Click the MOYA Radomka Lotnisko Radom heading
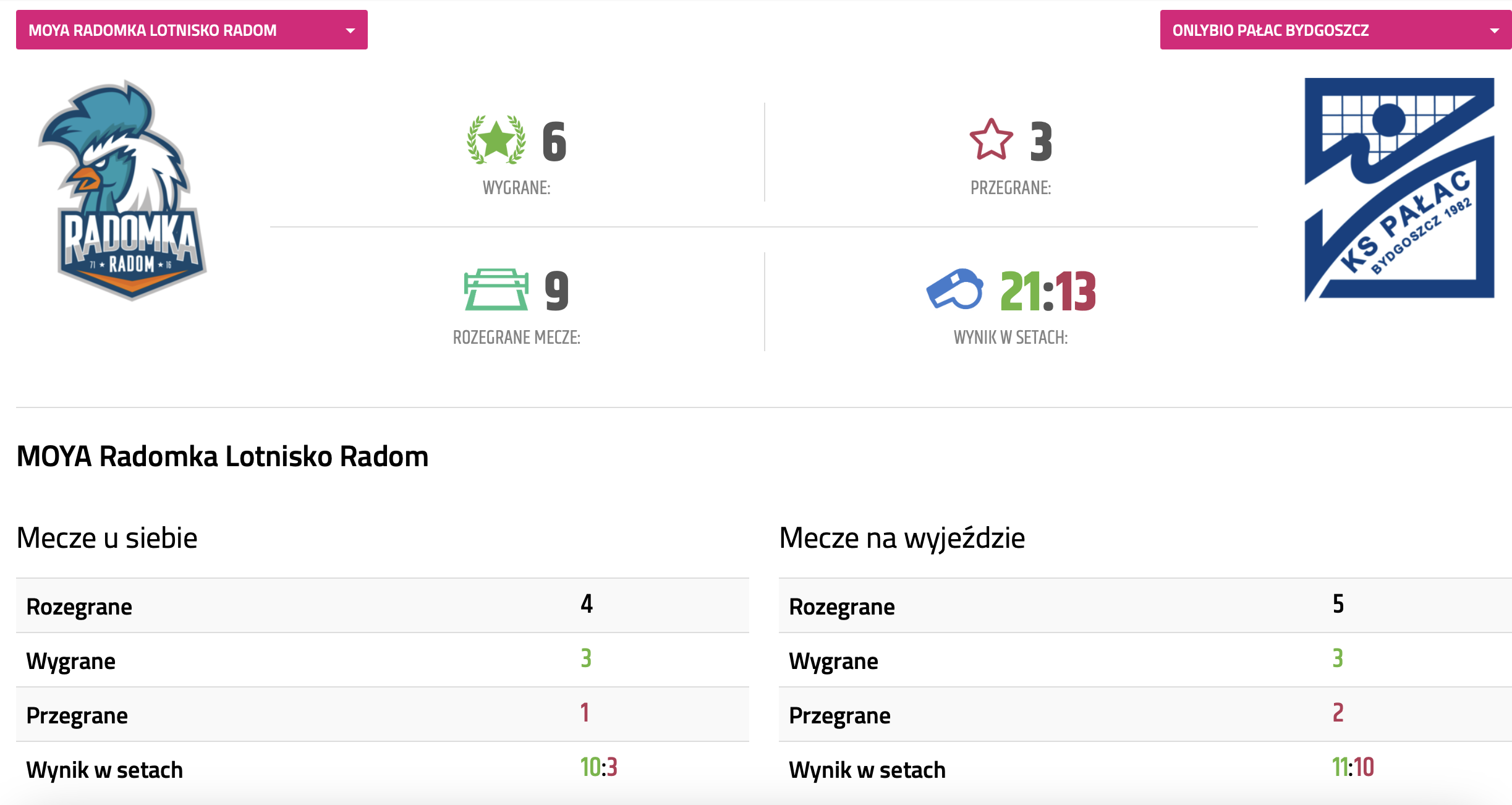 click(x=223, y=457)
